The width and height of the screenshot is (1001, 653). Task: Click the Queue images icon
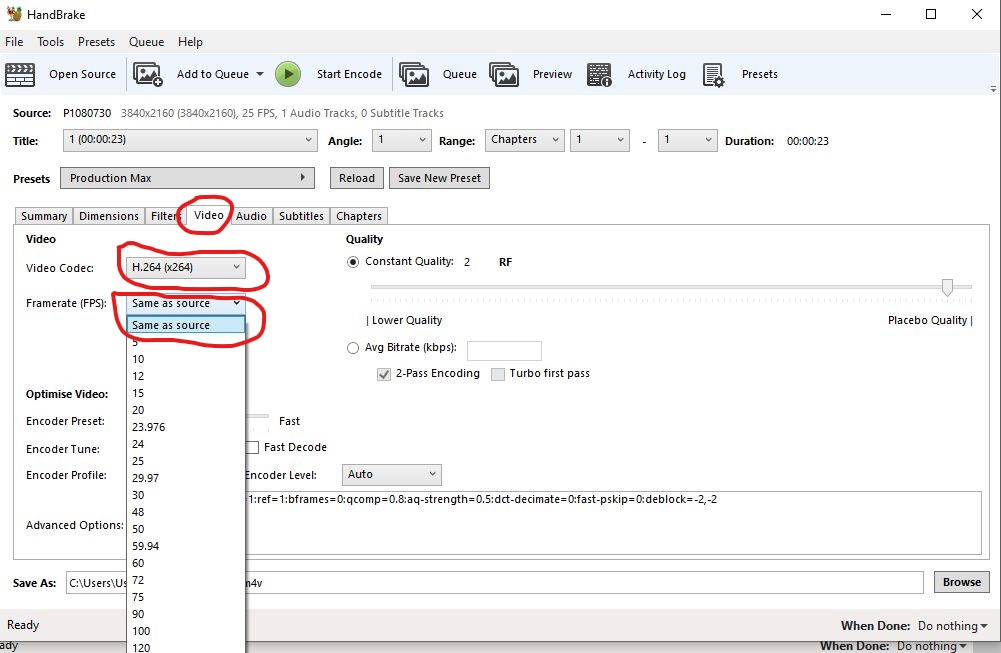414,74
